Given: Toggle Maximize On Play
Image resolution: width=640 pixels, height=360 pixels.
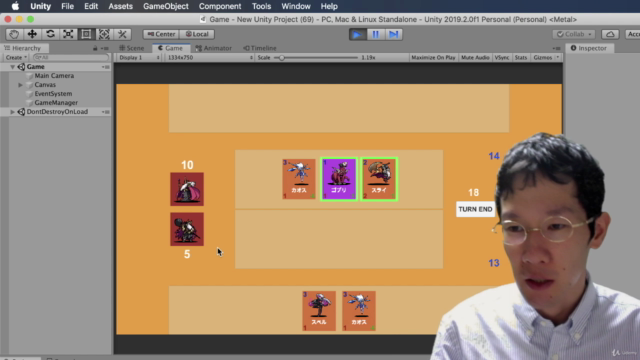Looking at the screenshot, I should click(433, 58).
